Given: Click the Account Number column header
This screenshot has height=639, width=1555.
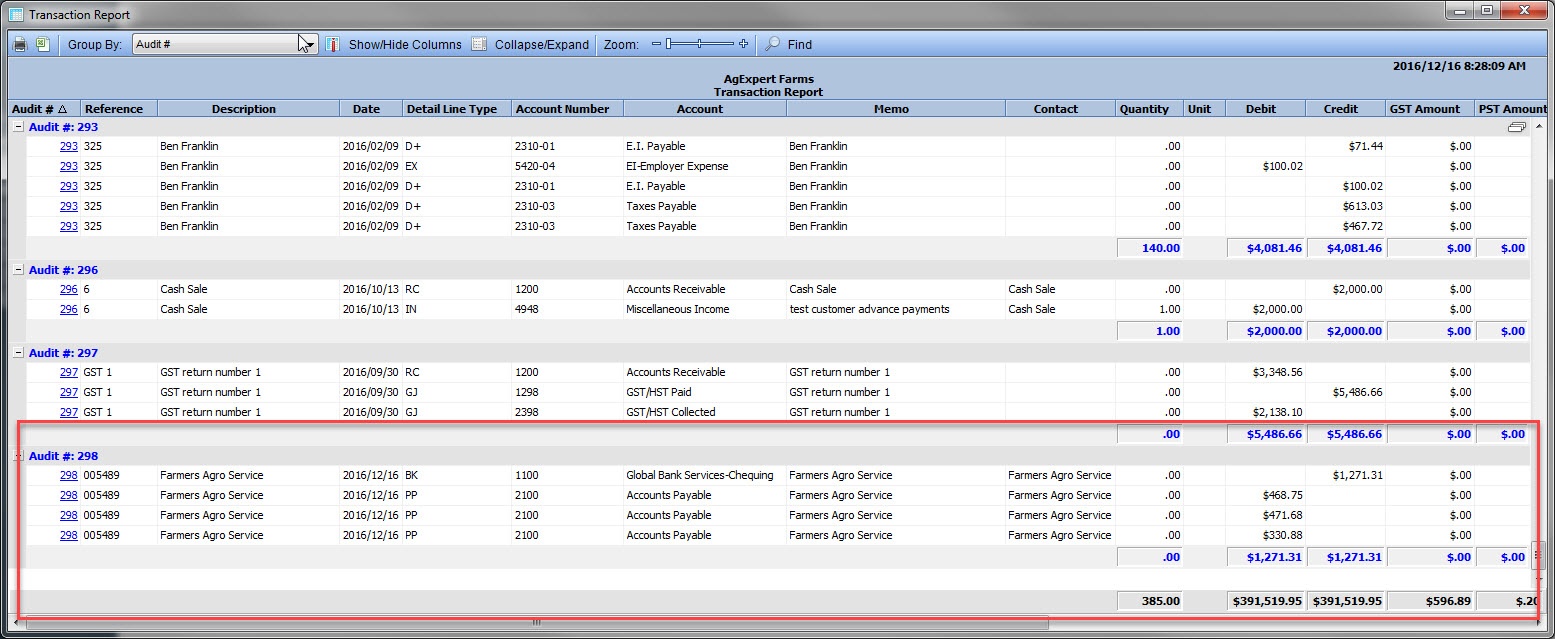Looking at the screenshot, I should pyautogui.click(x=568, y=109).
